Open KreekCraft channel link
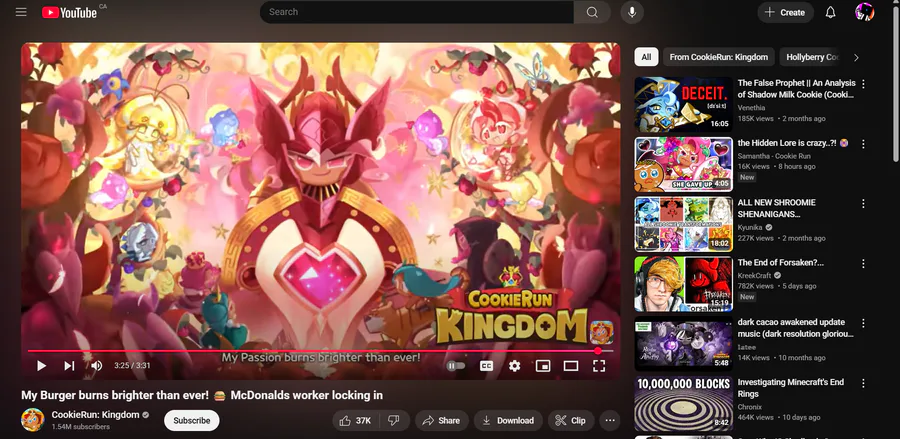The width and height of the screenshot is (900, 439). pyautogui.click(x=754, y=275)
